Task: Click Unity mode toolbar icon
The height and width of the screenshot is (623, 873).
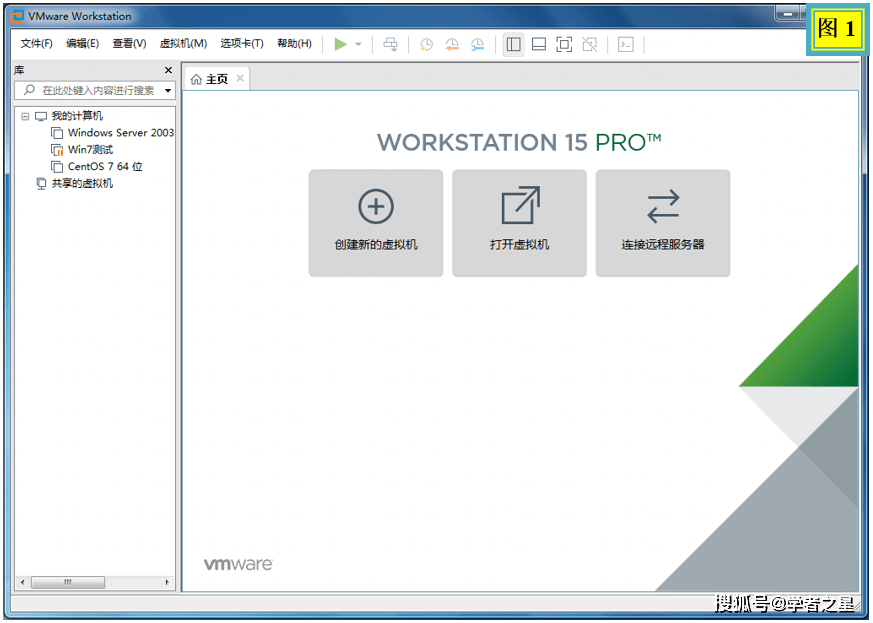Action: tap(590, 45)
